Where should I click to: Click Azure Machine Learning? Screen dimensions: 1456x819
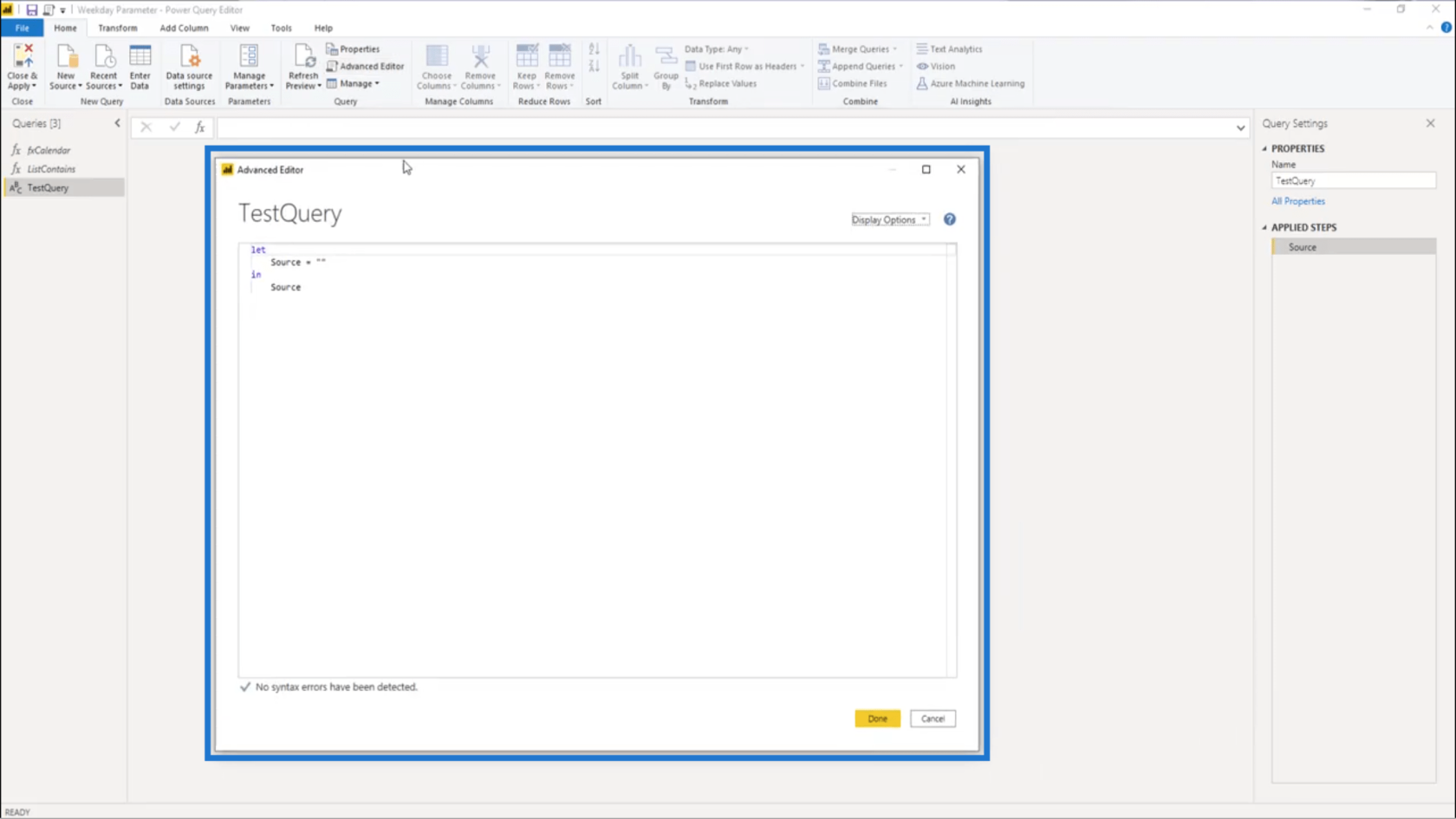[x=970, y=84]
